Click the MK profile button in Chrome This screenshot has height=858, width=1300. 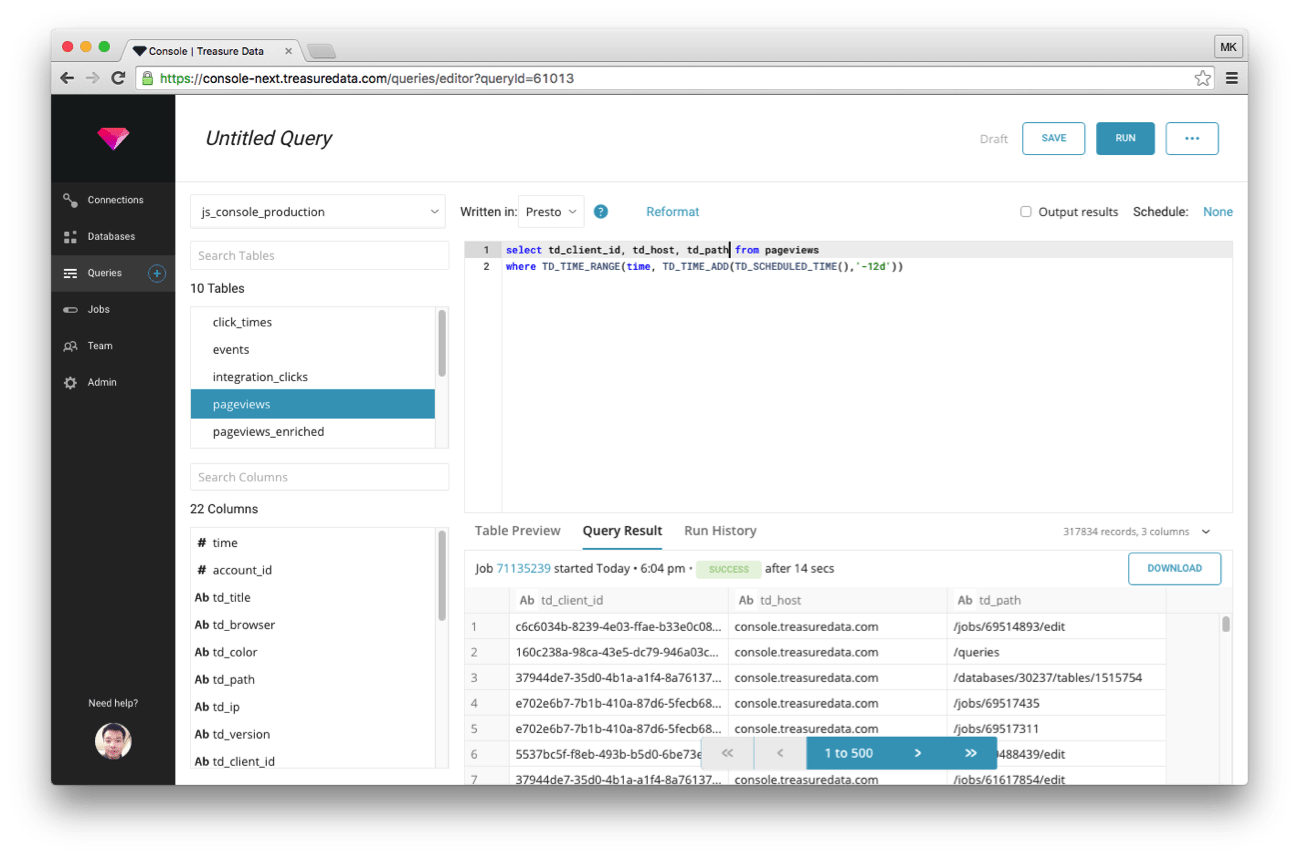1228,47
